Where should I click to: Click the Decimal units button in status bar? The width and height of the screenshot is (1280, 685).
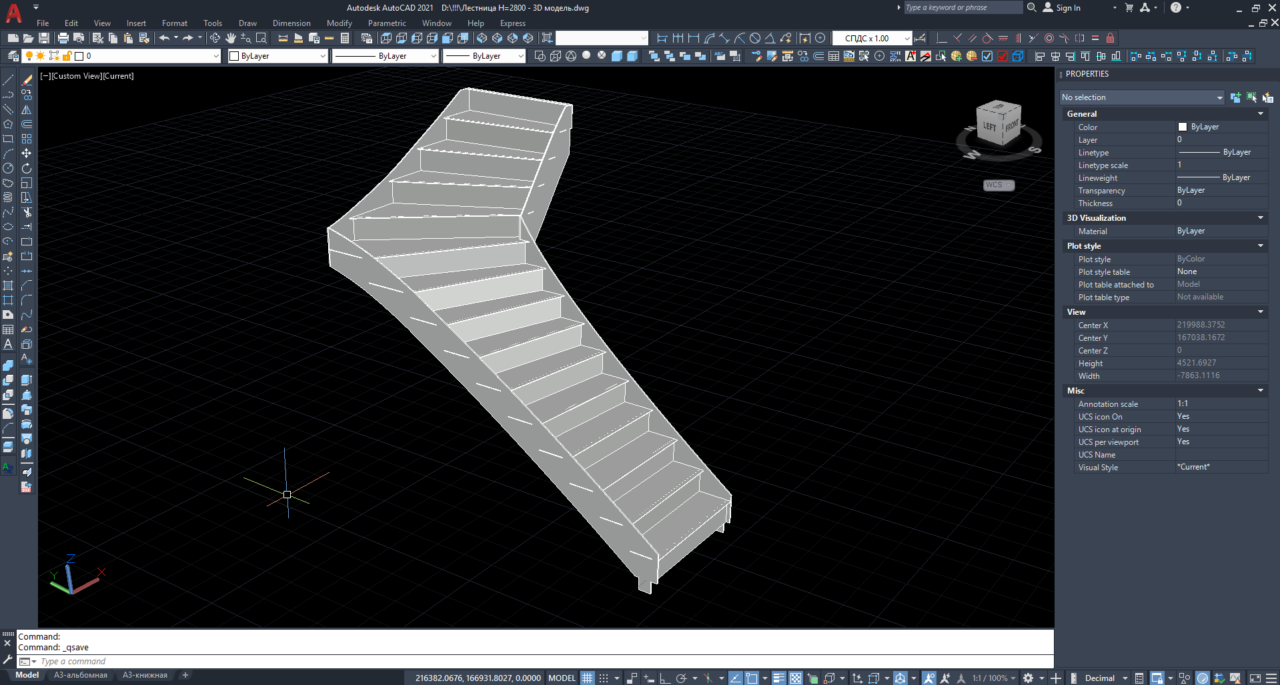coord(1099,677)
